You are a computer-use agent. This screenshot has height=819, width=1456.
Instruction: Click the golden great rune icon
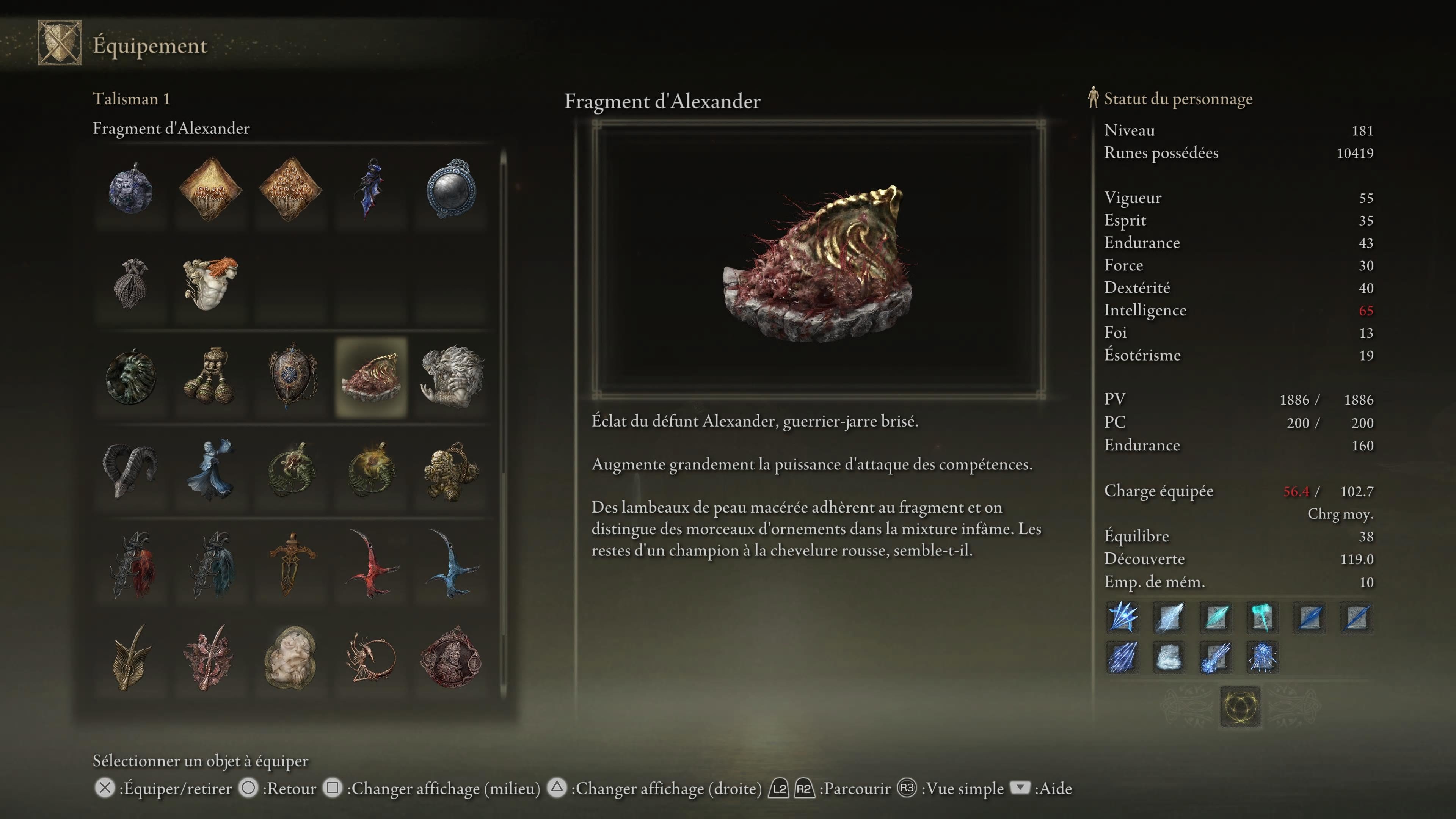(x=1240, y=706)
